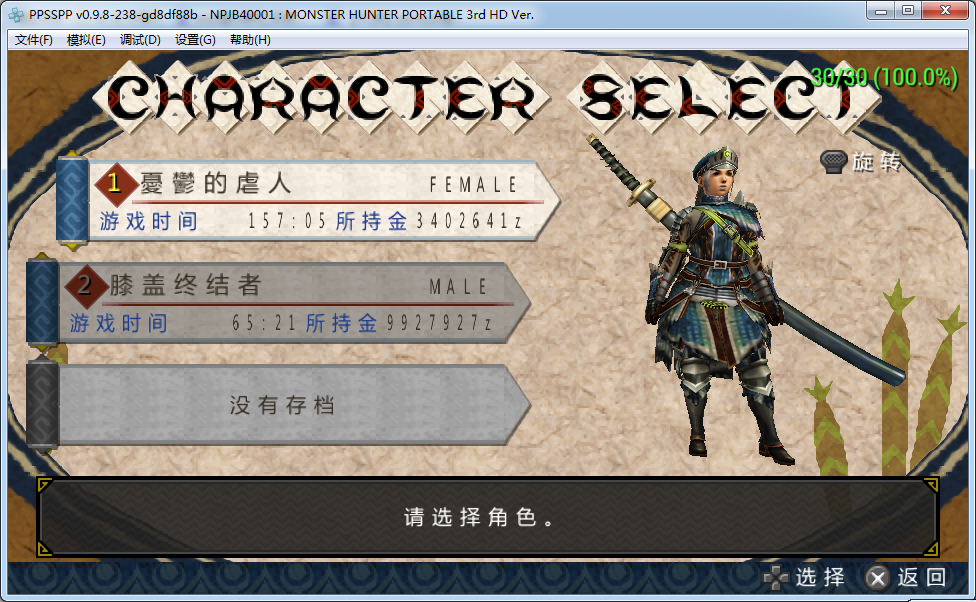976x602 pixels.
Task: Open the 帮助(H) menu
Action: click(x=250, y=40)
